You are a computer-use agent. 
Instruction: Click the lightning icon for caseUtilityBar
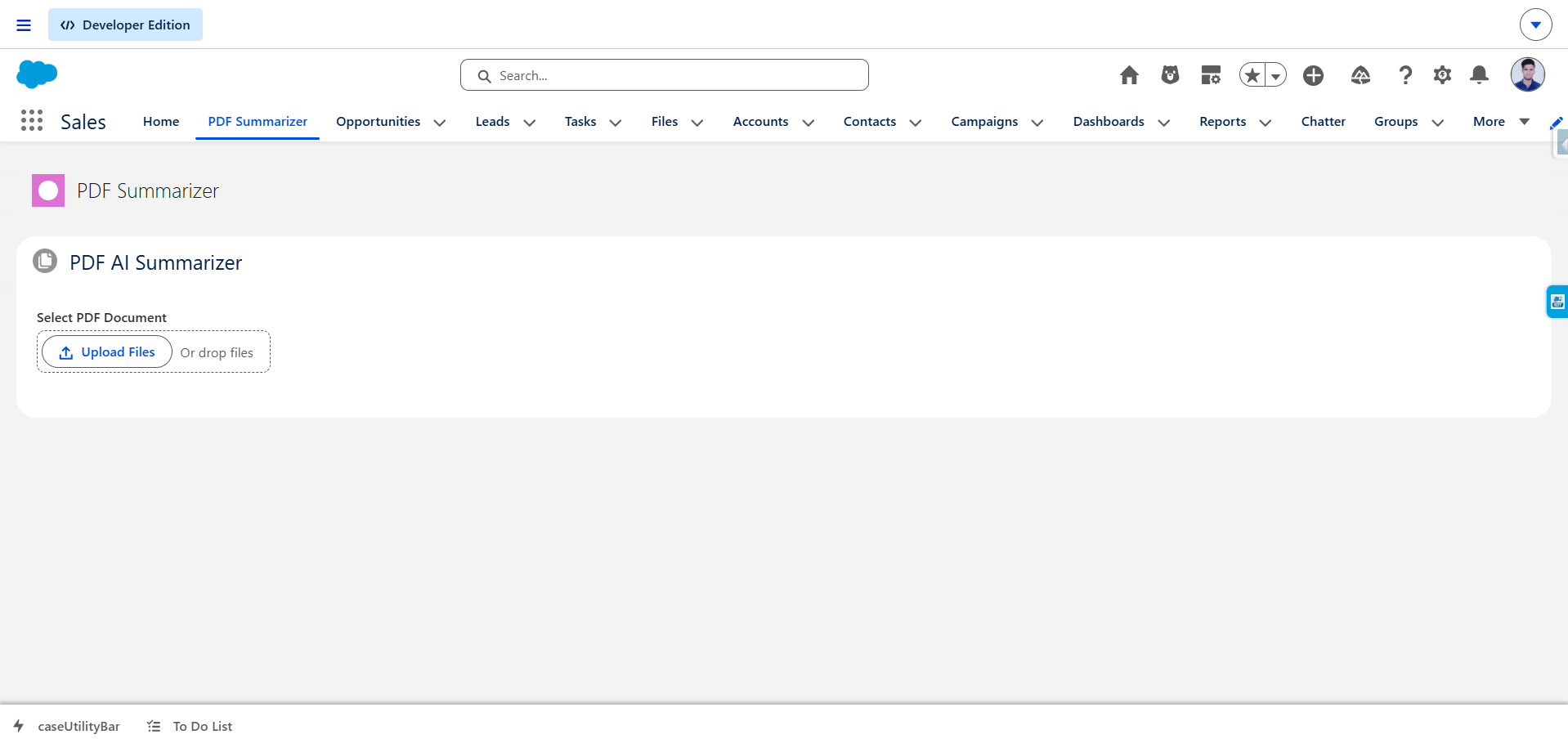point(19,726)
